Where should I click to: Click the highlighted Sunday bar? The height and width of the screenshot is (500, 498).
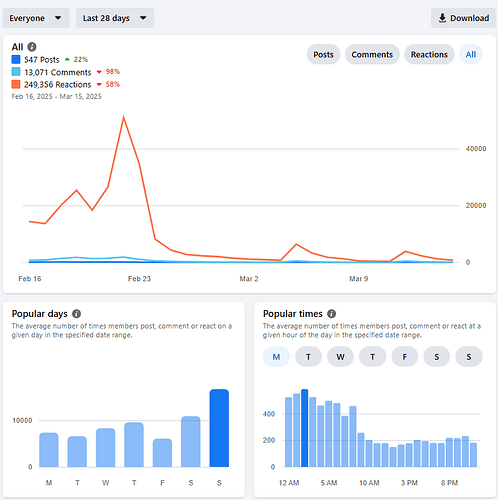pyautogui.click(x=219, y=428)
